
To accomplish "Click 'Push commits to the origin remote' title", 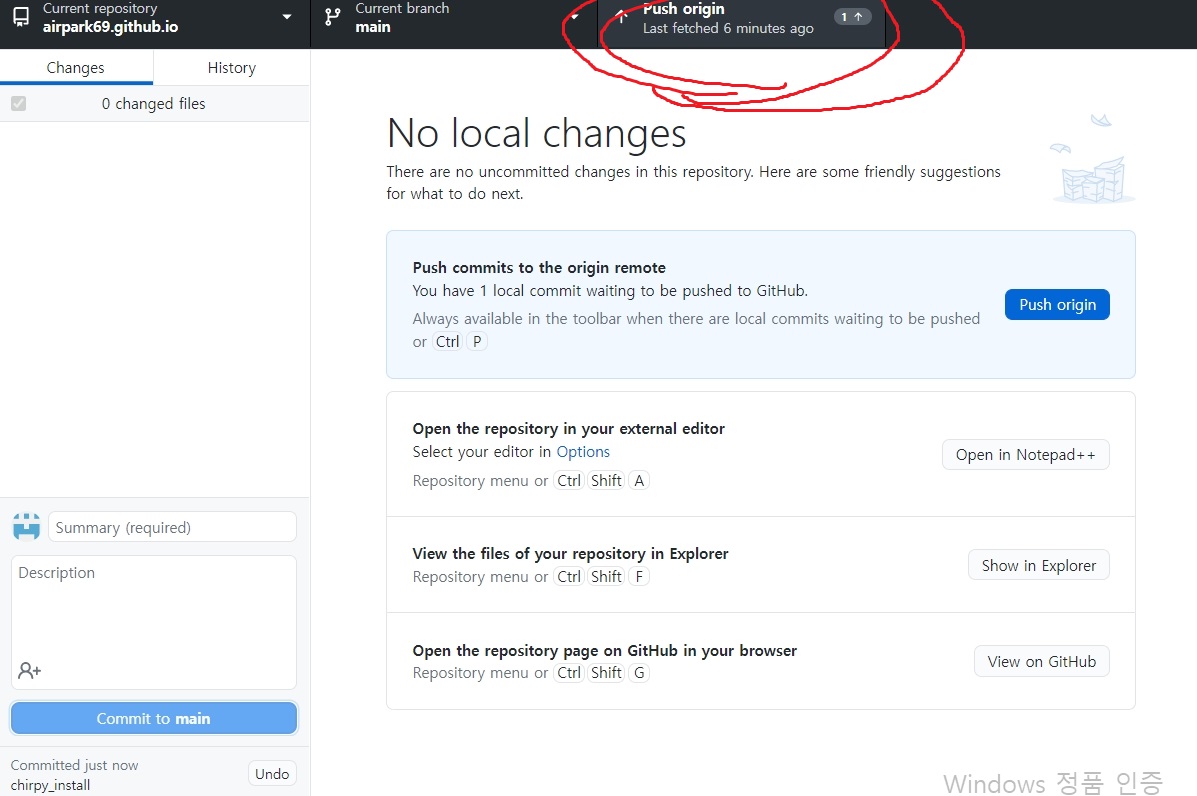I will [x=539, y=268].
